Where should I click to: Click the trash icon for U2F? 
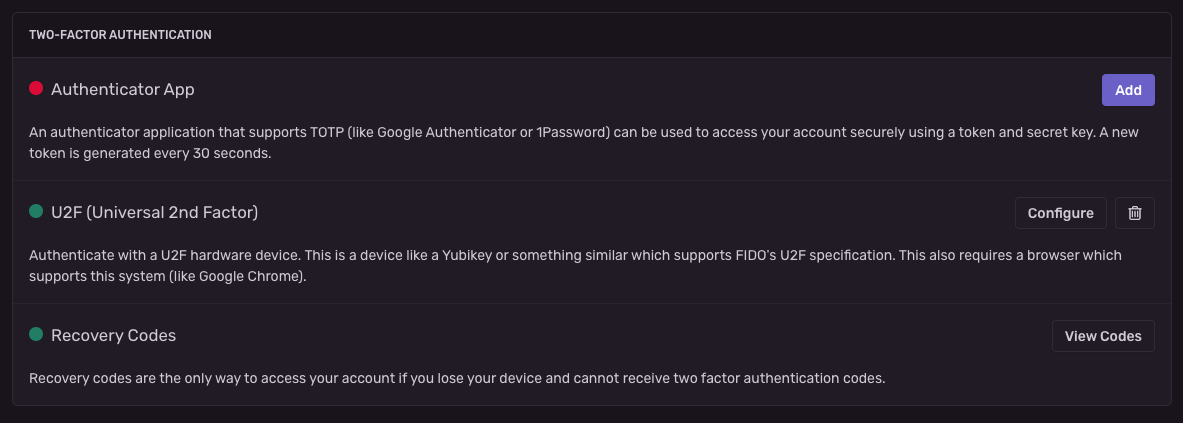point(1134,213)
